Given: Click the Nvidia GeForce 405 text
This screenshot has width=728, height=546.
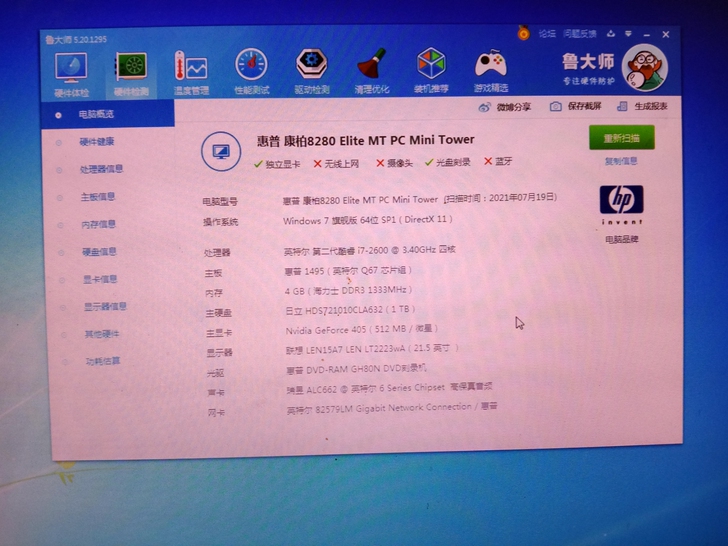Looking at the screenshot, I should coord(362,330).
